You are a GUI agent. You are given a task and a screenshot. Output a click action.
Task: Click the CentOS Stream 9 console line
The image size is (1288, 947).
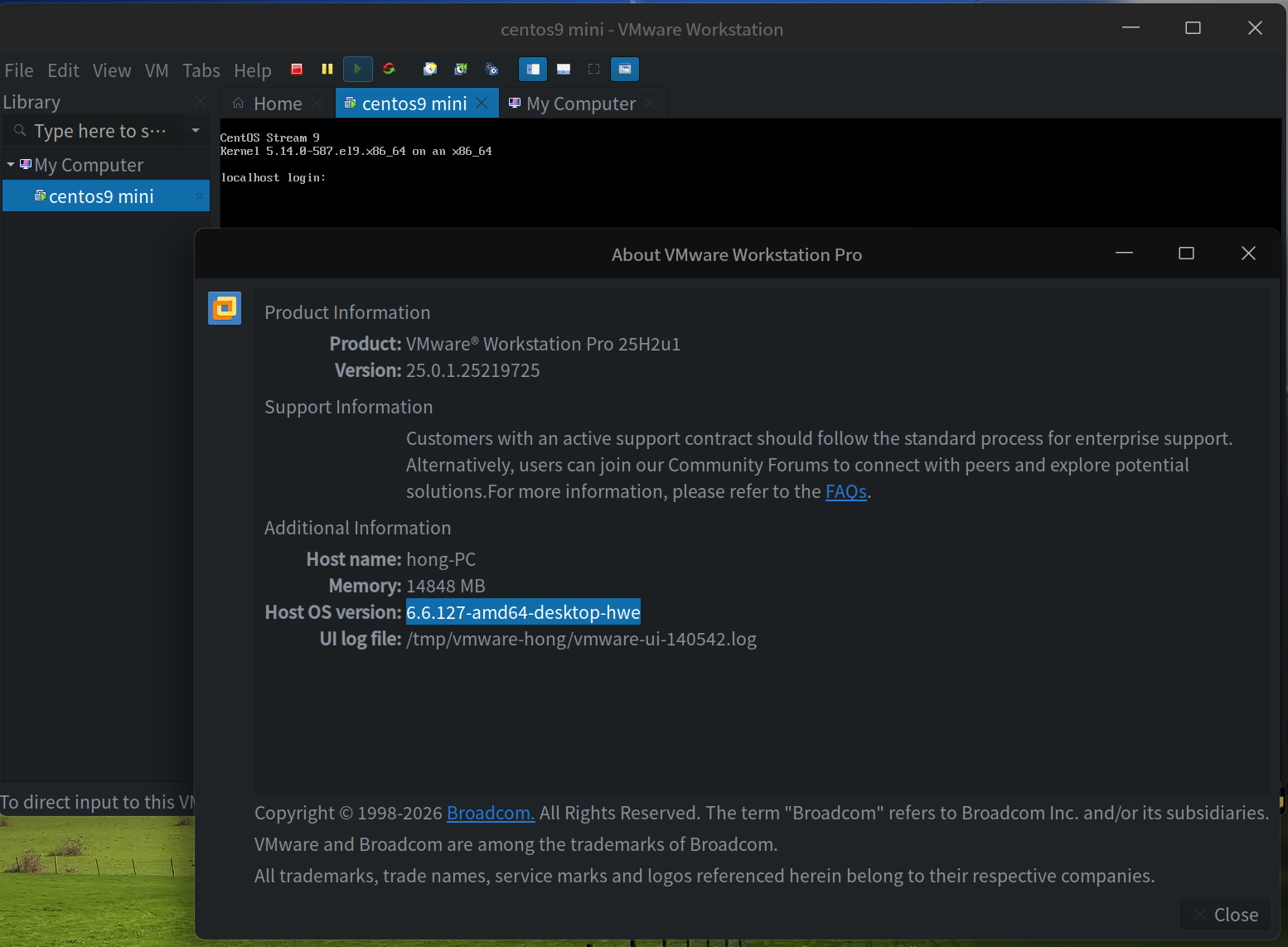pyautogui.click(x=270, y=138)
